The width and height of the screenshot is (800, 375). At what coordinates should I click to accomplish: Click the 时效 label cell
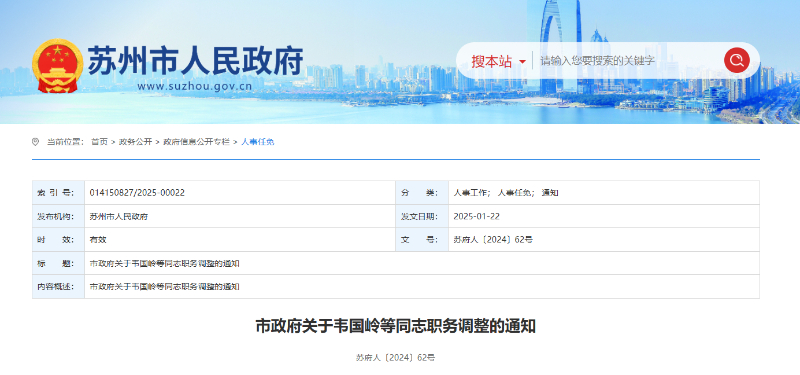coord(58,240)
